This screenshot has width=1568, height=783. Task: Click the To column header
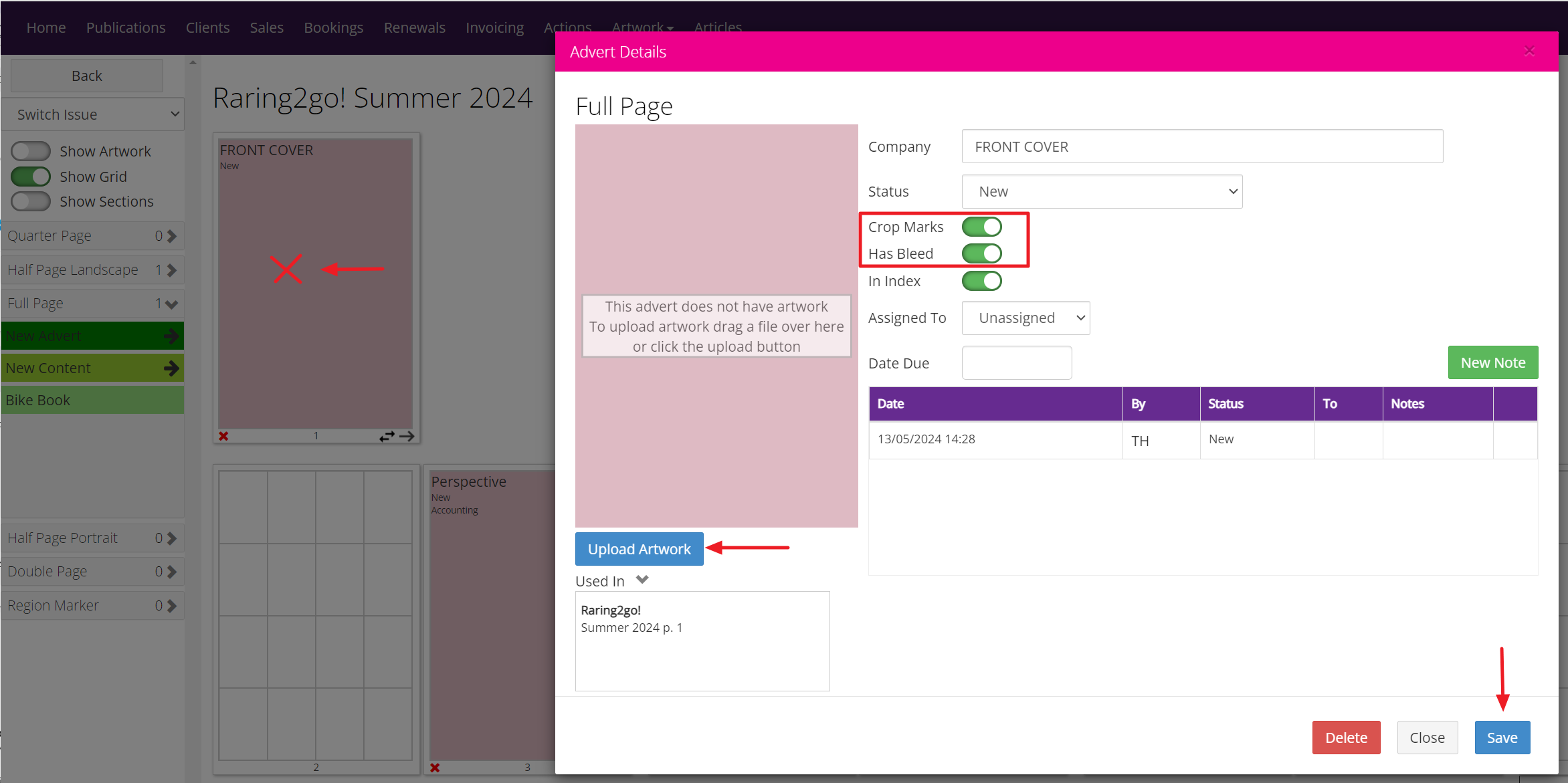click(1349, 404)
